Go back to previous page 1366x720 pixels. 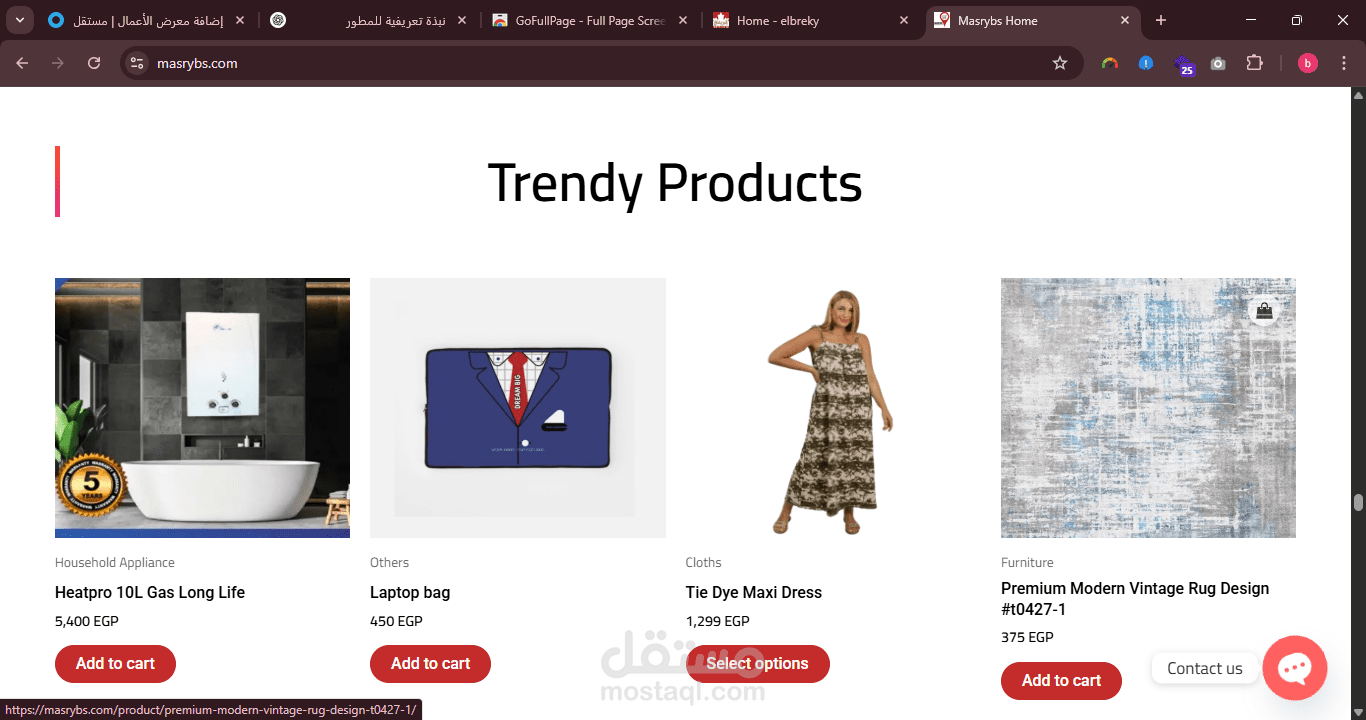click(x=22, y=63)
